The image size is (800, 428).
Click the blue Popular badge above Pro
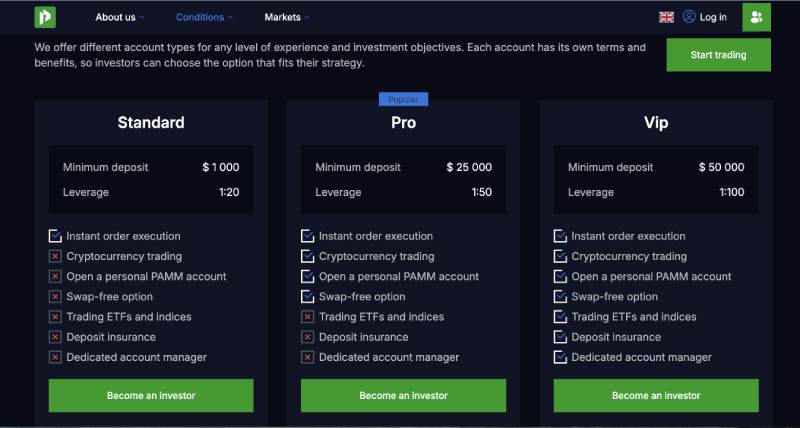pos(403,99)
